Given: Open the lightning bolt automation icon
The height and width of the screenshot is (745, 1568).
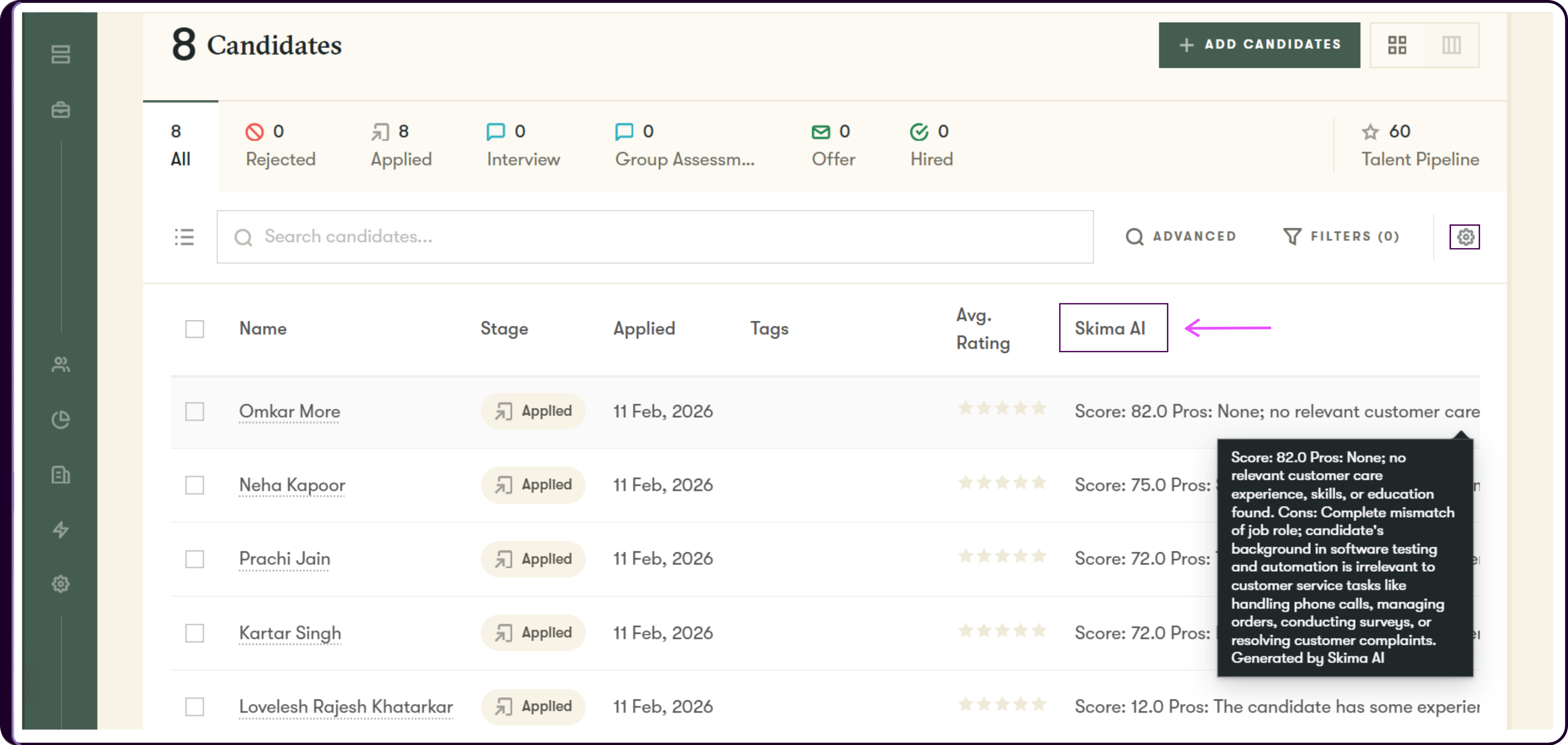Looking at the screenshot, I should (x=60, y=529).
